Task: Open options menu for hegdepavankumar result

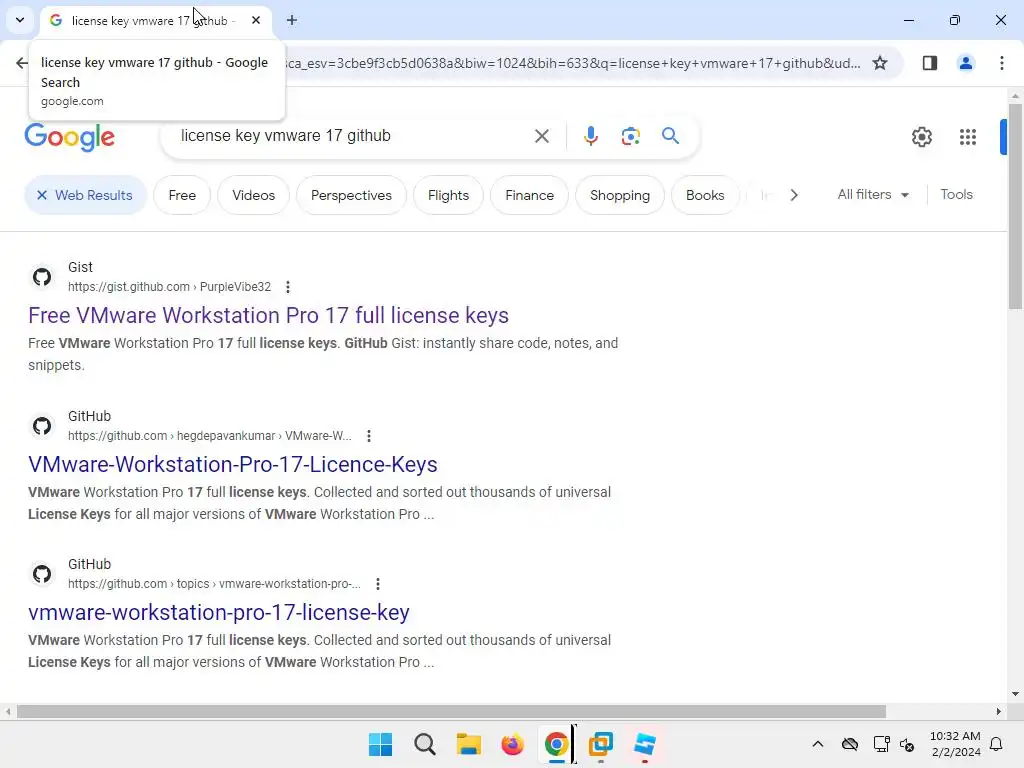Action: point(369,436)
